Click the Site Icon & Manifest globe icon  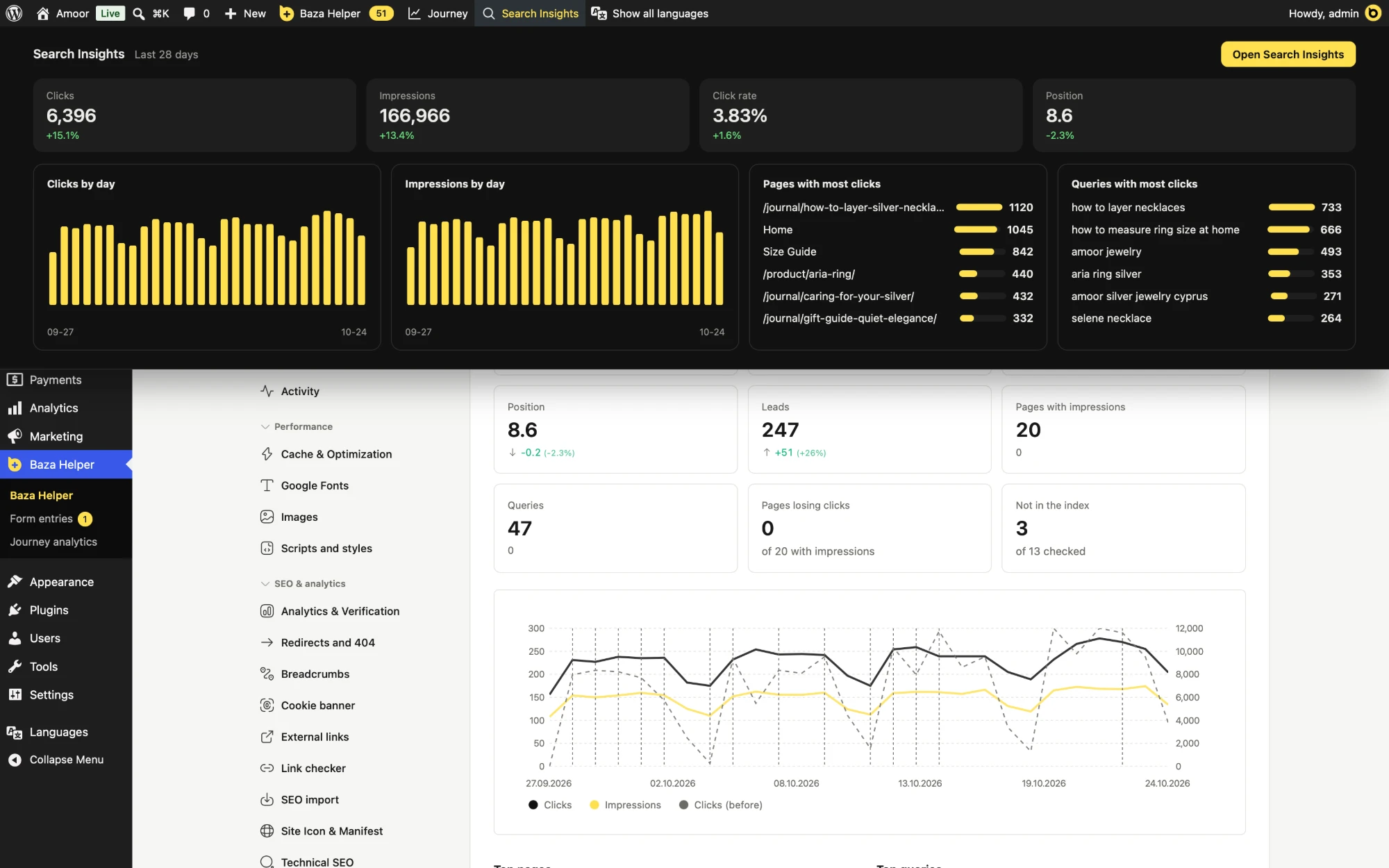point(267,831)
